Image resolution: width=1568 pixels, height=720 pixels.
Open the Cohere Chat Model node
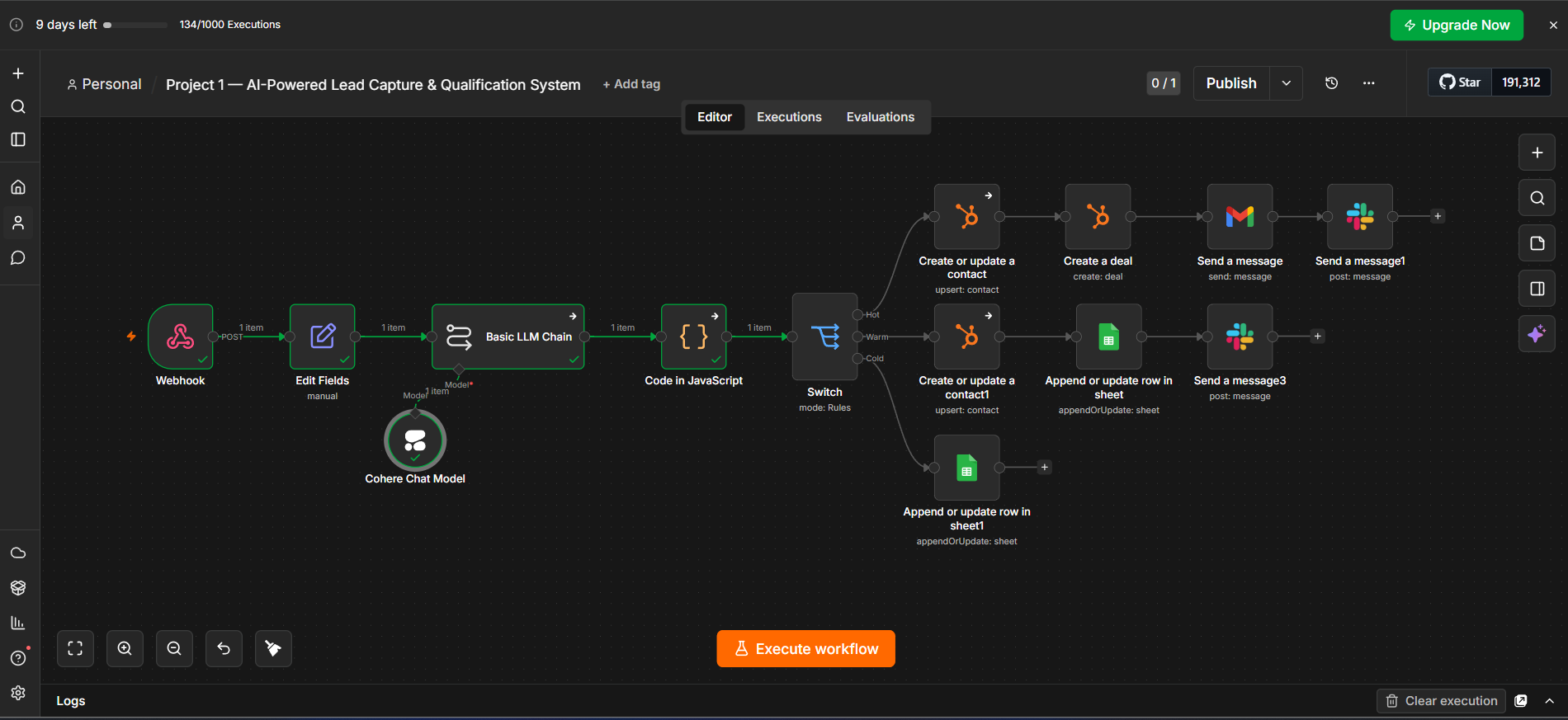(415, 440)
